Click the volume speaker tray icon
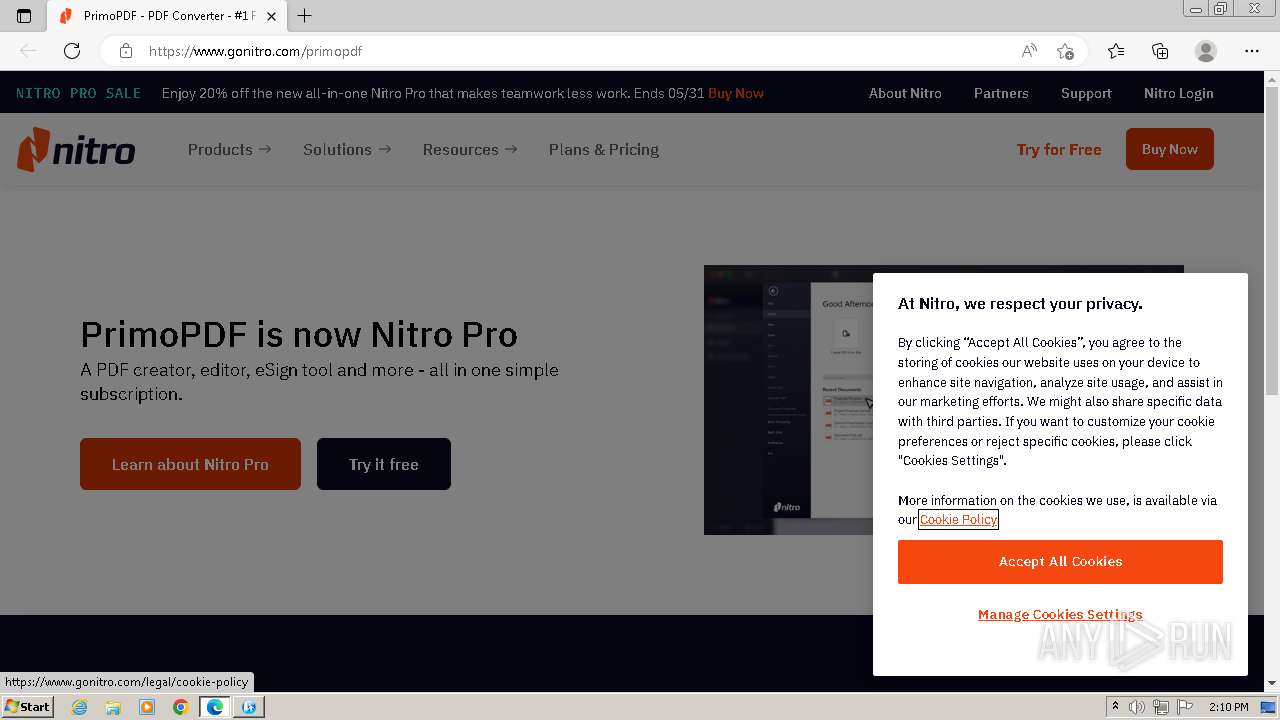The image size is (1280, 720). click(x=1137, y=707)
